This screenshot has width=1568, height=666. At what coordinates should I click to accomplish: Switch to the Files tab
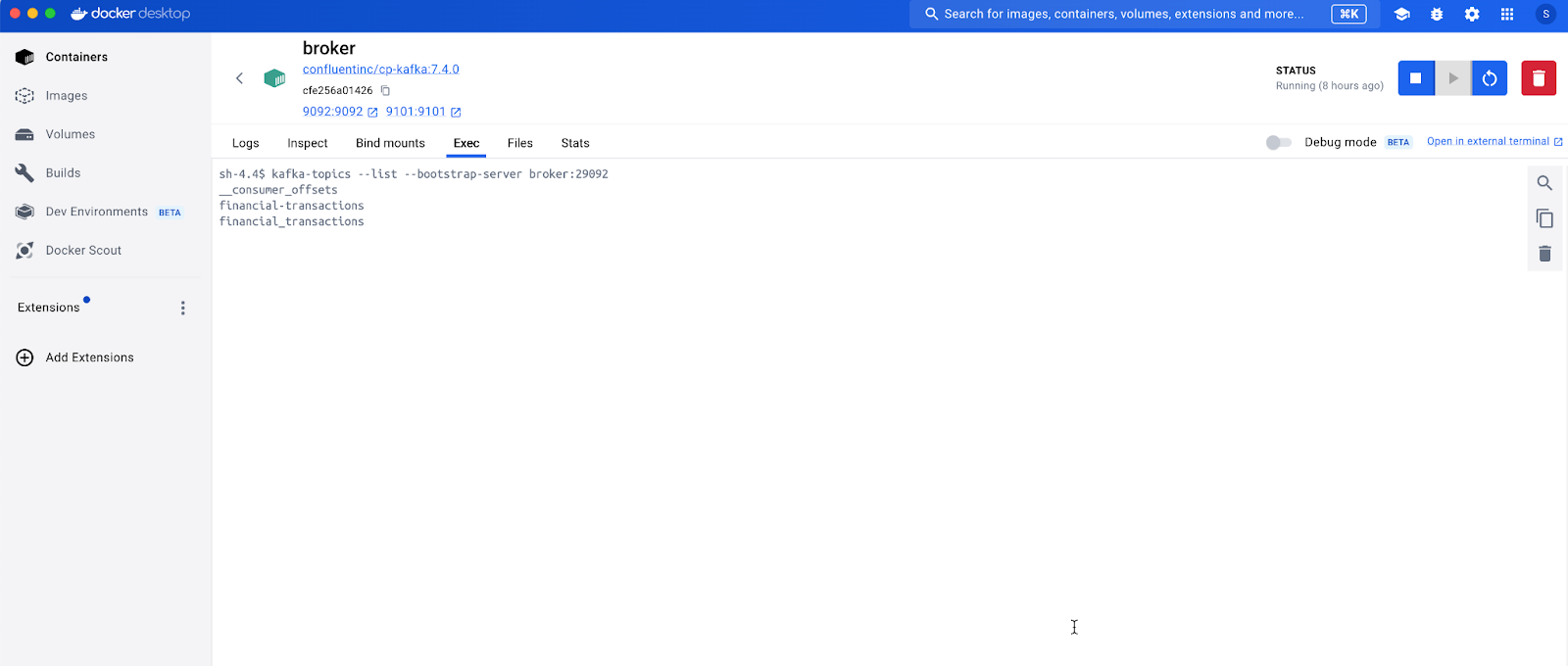[x=520, y=143]
